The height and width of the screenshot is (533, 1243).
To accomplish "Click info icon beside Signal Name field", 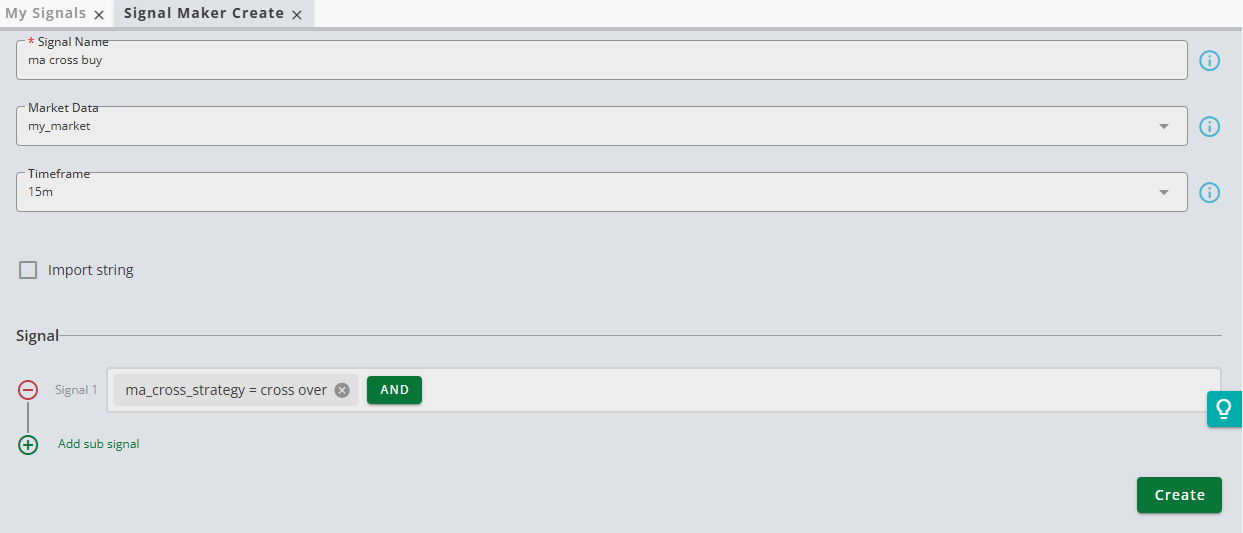I will pos(1209,61).
